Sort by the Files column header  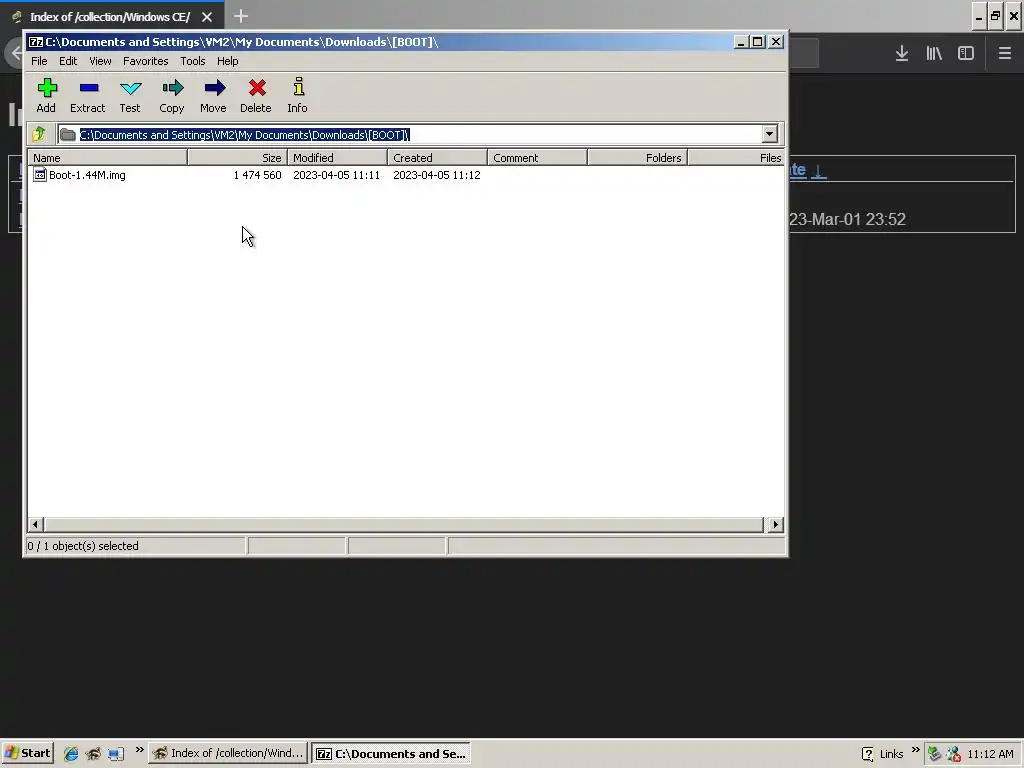pos(736,158)
